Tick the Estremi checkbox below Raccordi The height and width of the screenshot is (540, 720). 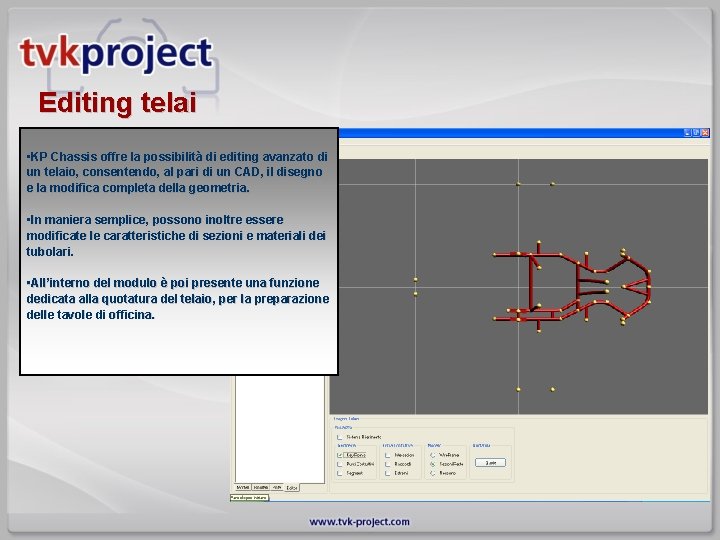coord(388,473)
